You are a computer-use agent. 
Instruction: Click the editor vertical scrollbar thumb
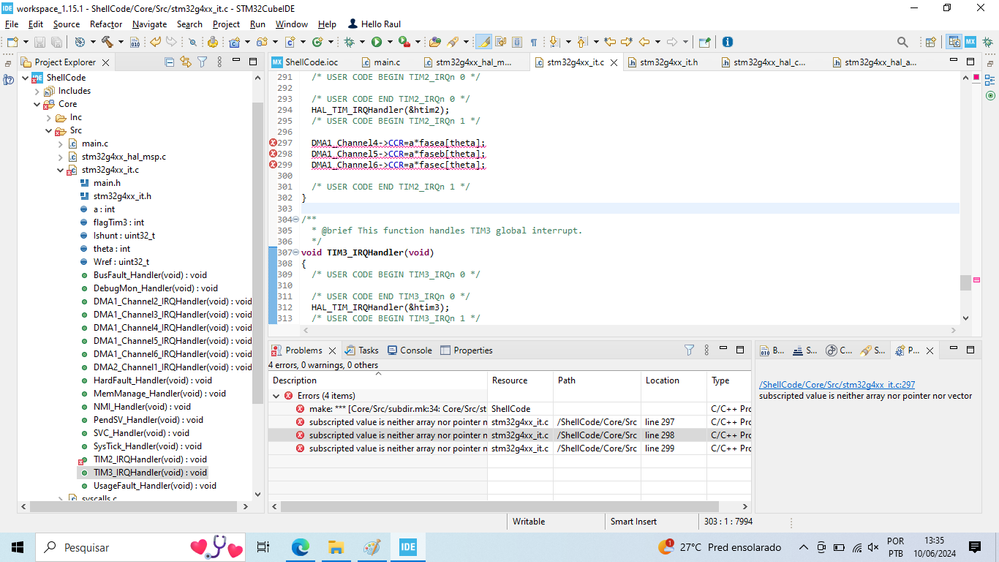965,282
